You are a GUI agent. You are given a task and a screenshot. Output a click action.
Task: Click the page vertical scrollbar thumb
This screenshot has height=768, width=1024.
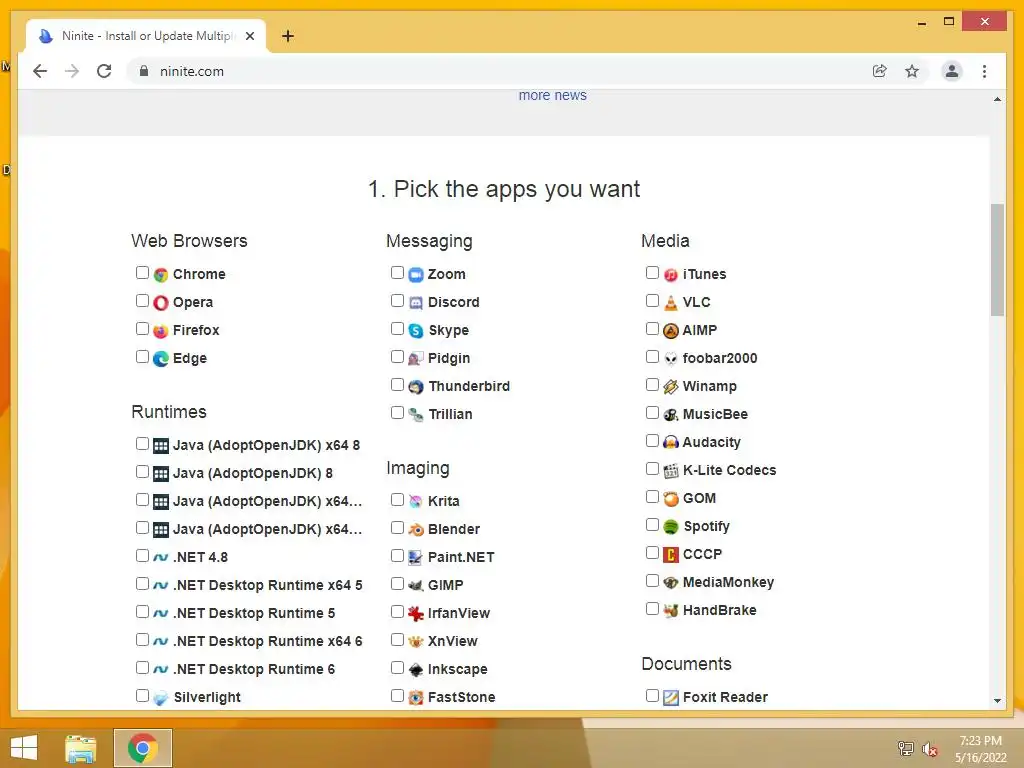[997, 260]
